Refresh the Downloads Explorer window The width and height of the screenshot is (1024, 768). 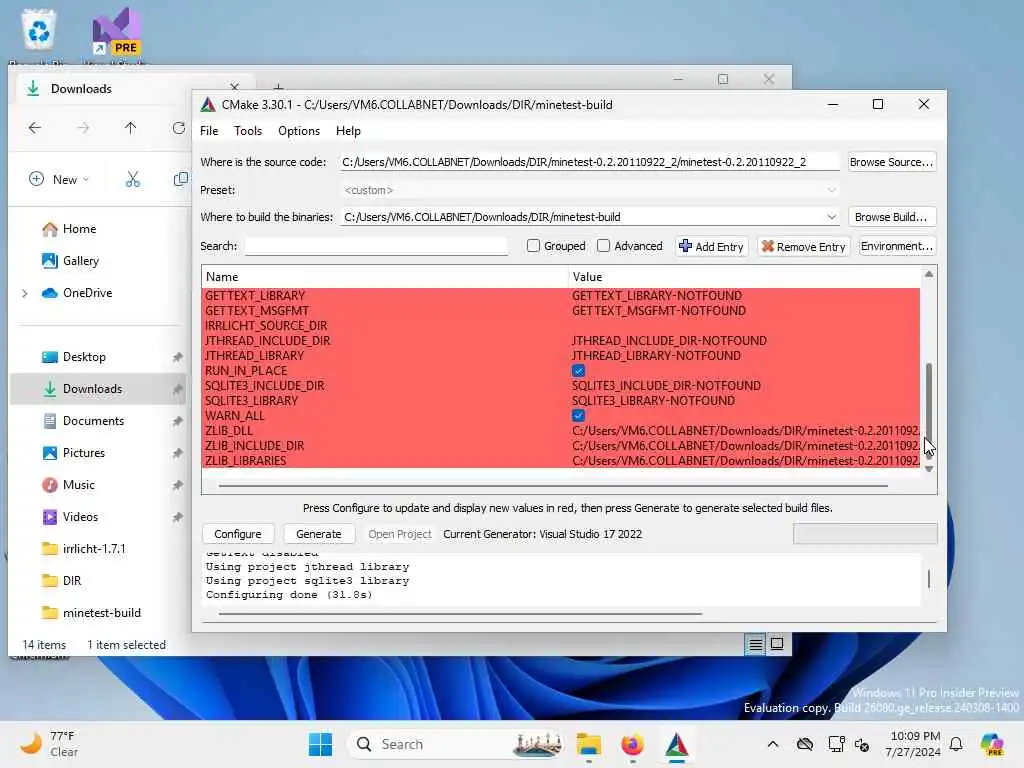coord(178,128)
